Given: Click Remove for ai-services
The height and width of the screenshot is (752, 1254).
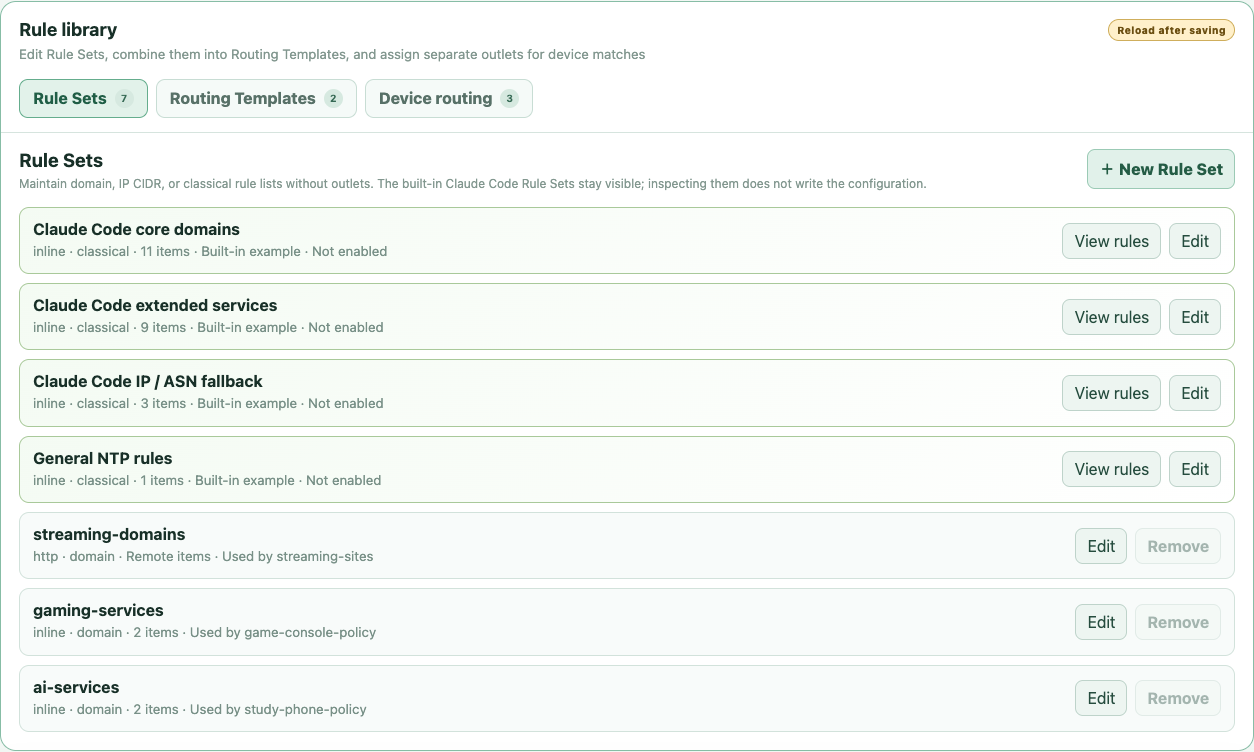Looking at the screenshot, I should (x=1178, y=698).
